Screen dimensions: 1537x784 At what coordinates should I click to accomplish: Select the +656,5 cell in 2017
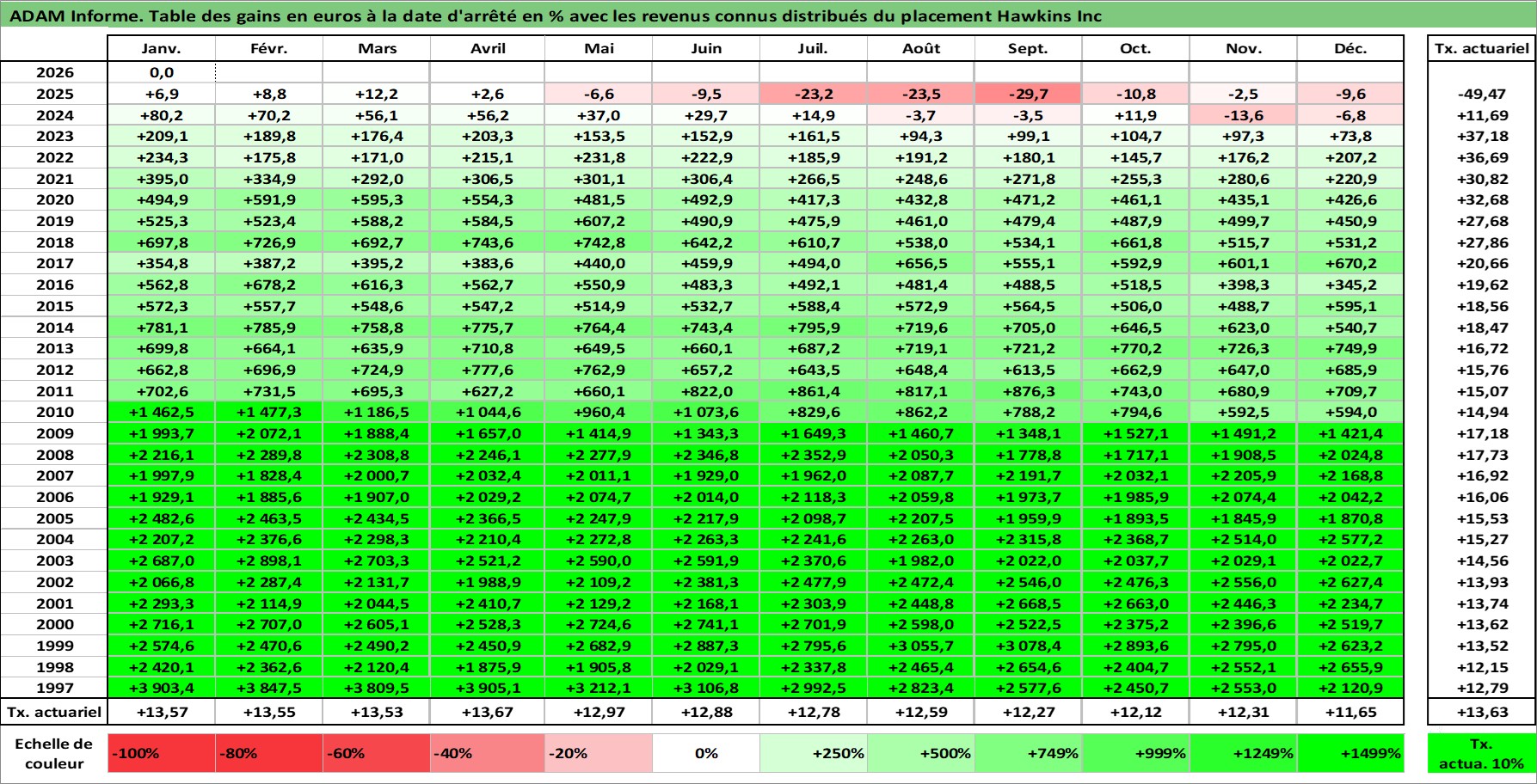(x=921, y=263)
